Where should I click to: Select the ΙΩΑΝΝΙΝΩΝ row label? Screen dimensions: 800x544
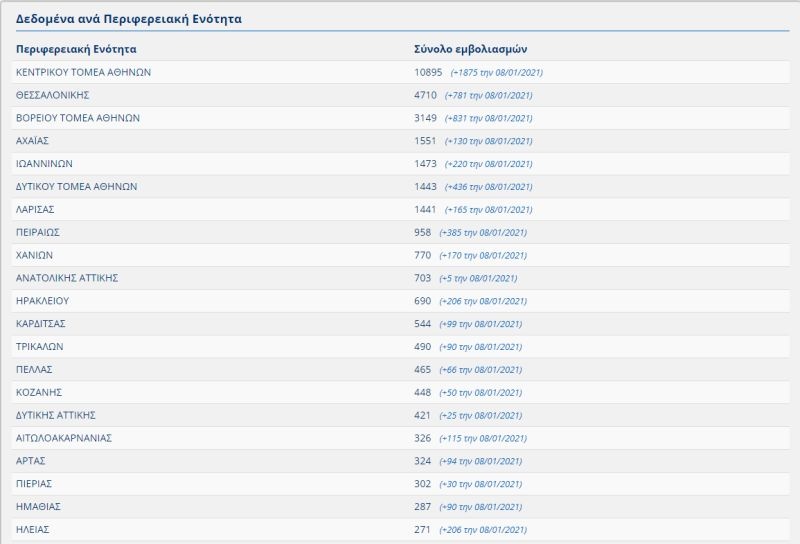click(x=44, y=164)
